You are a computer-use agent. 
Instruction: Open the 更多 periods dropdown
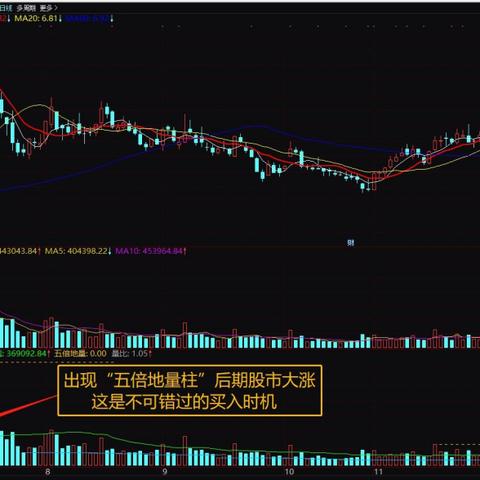pyautogui.click(x=48, y=8)
